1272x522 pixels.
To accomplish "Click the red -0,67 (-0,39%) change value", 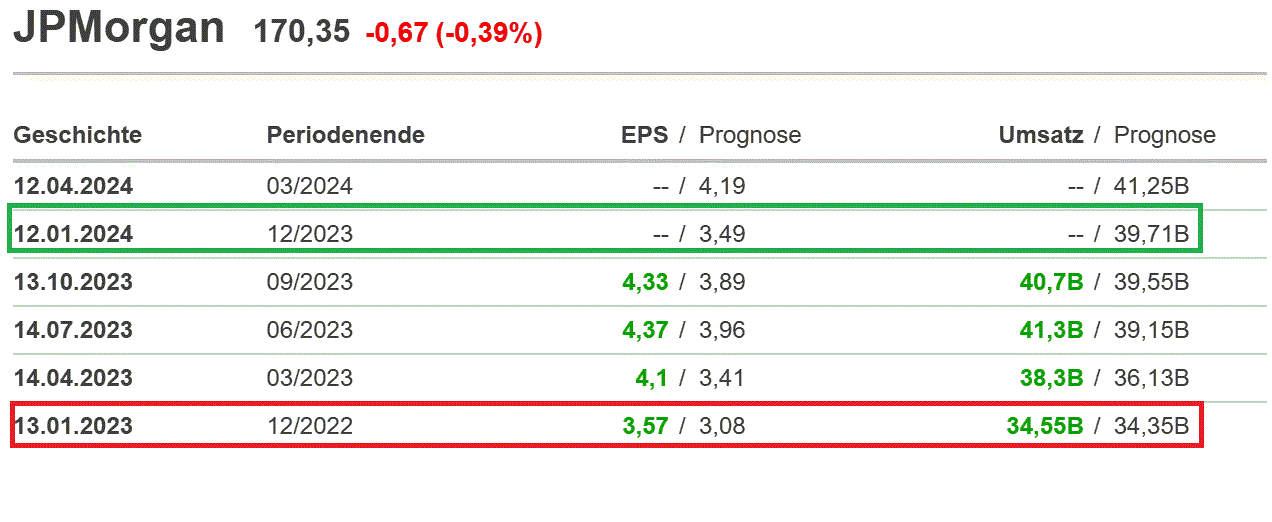I will click(x=454, y=34).
